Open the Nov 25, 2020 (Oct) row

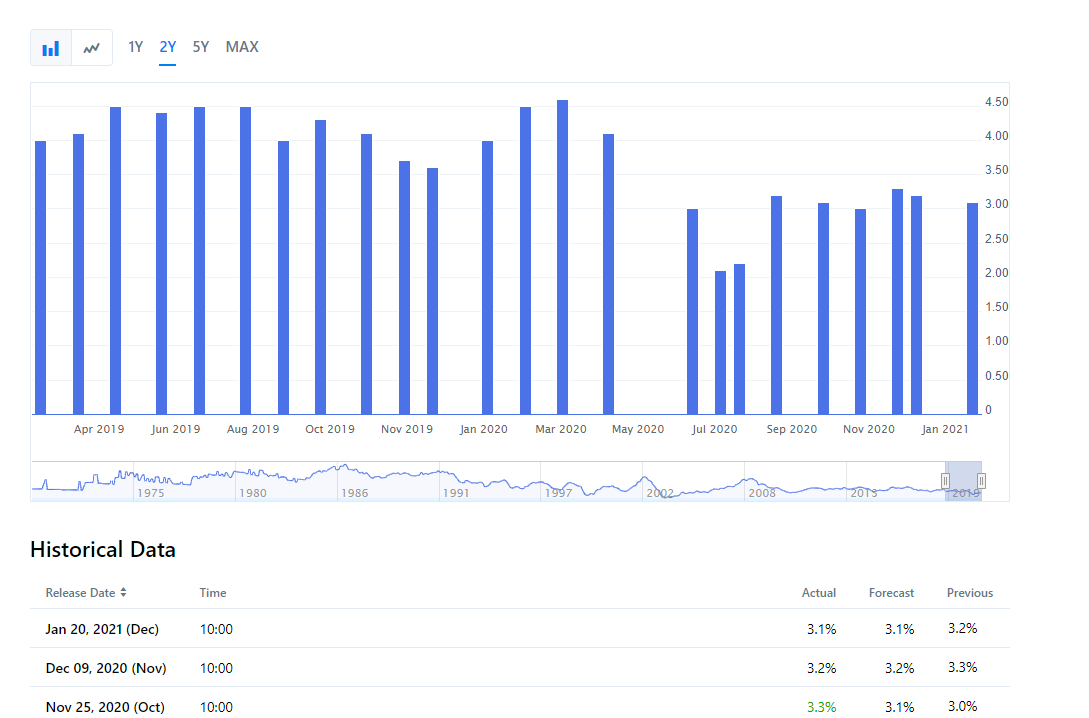click(105, 707)
